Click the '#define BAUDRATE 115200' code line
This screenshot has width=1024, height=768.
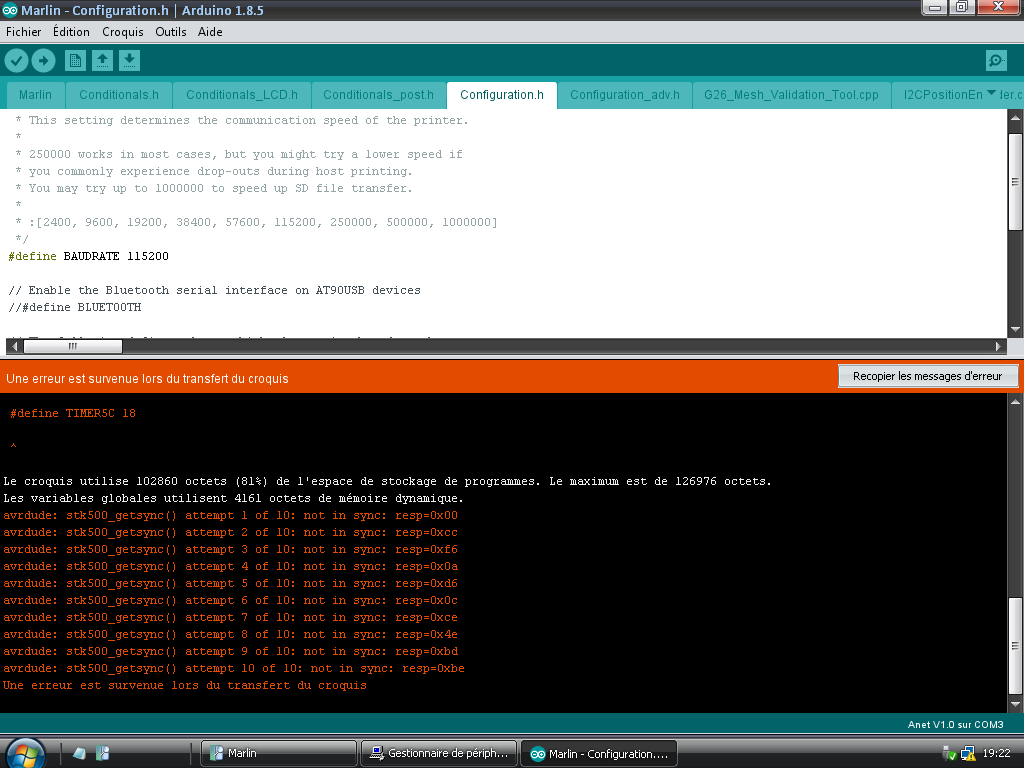tap(88, 256)
